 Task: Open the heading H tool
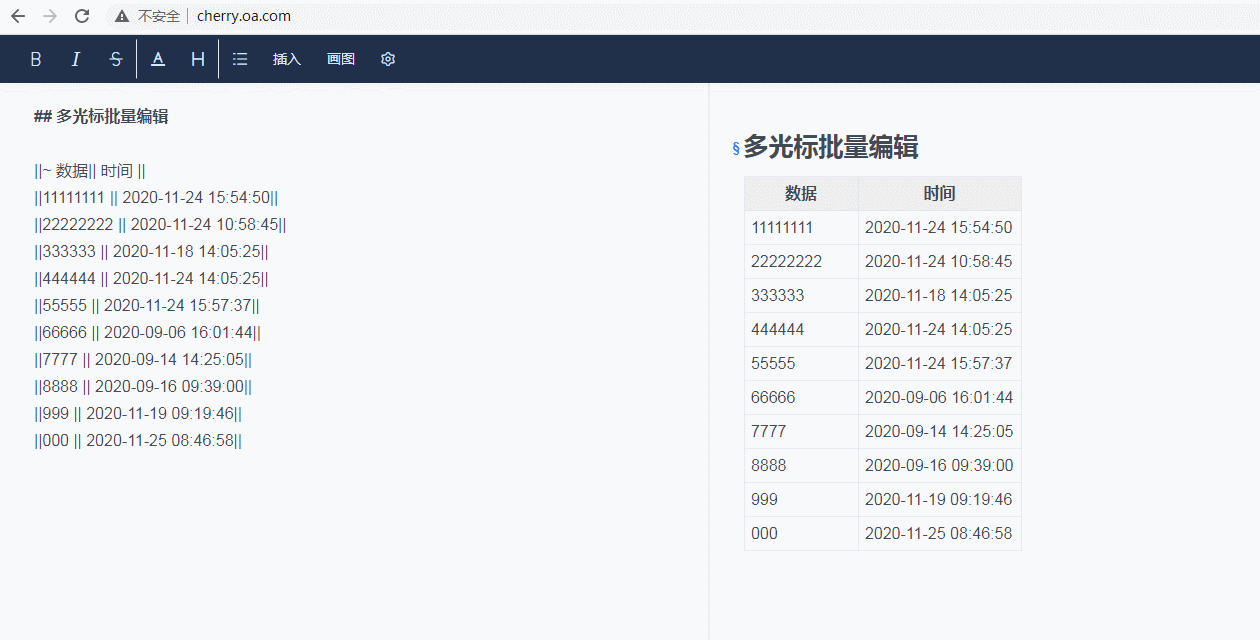198,59
